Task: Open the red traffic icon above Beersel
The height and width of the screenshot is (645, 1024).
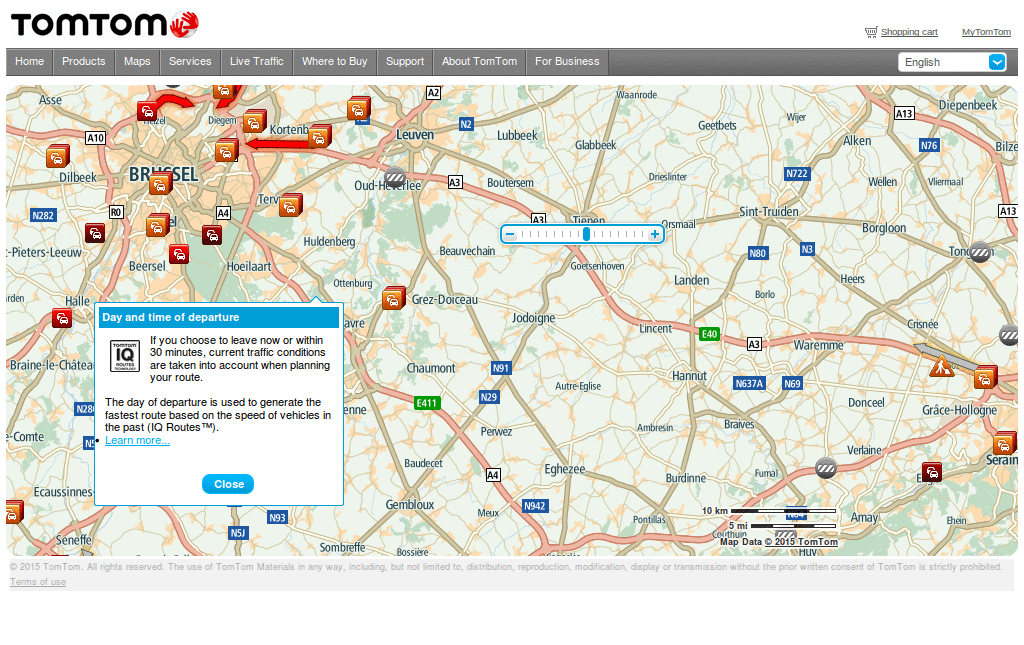Action: pos(178,254)
